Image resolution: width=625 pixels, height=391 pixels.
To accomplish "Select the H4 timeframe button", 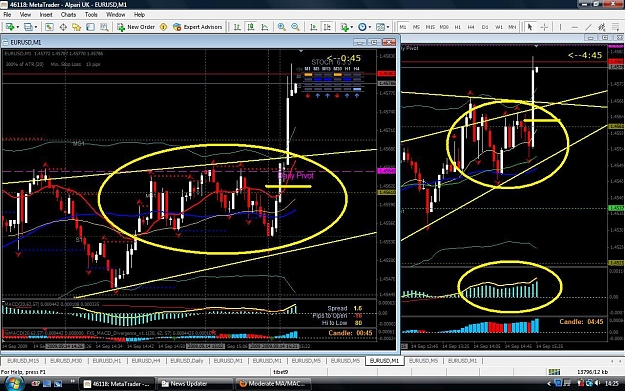I will [x=471, y=27].
